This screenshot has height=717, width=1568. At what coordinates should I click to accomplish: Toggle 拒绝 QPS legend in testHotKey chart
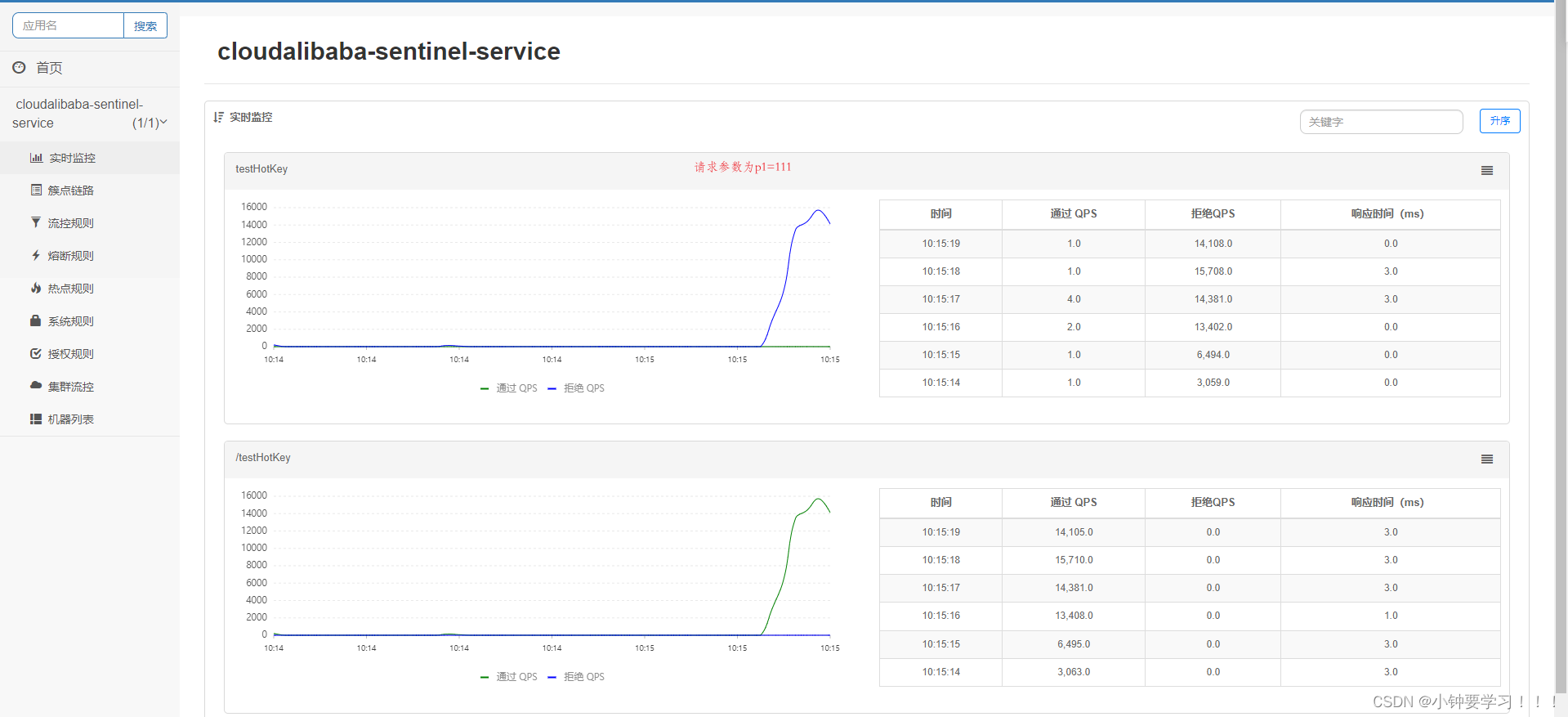pyautogui.click(x=576, y=388)
